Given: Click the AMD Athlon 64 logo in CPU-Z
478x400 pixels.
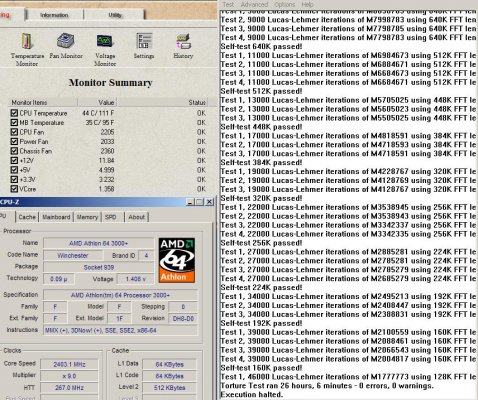Looking at the screenshot, I should click(177, 260).
